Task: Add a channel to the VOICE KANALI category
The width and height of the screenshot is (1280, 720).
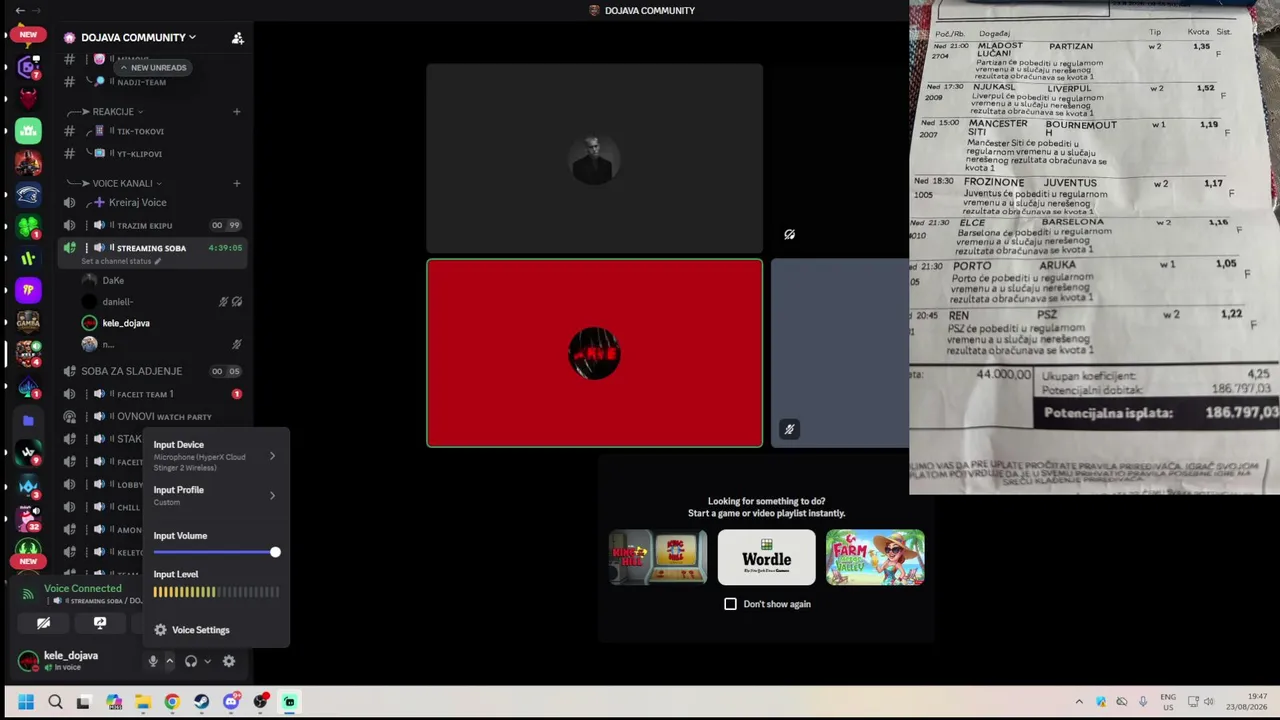Action: point(237,184)
